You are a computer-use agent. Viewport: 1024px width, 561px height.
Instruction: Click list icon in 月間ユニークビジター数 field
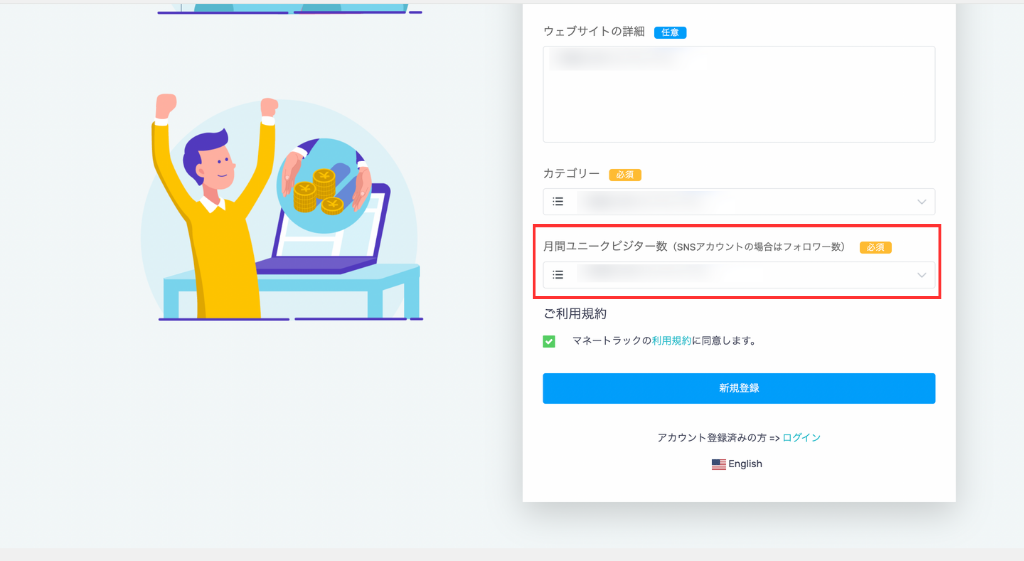coord(558,275)
